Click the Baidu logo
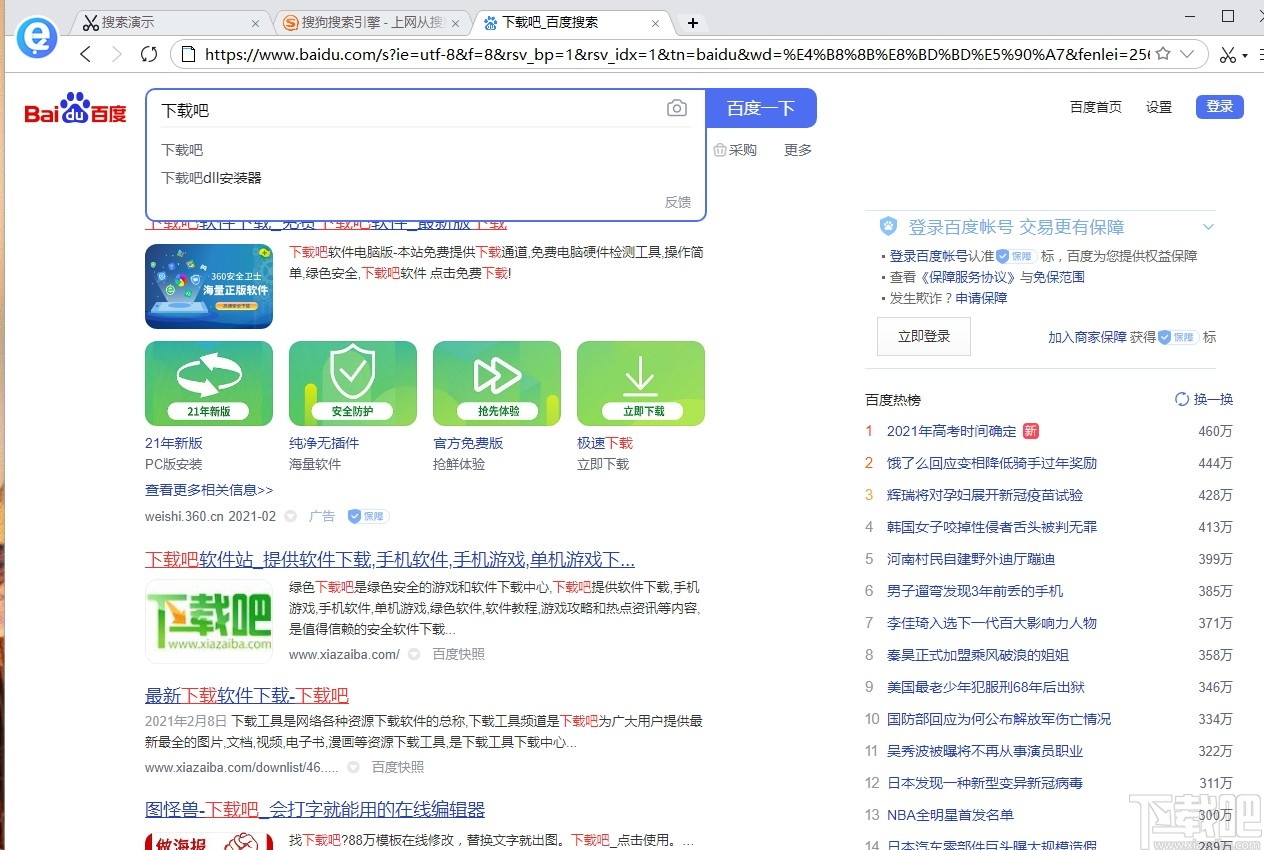This screenshot has height=850, width=1264. pos(73,110)
